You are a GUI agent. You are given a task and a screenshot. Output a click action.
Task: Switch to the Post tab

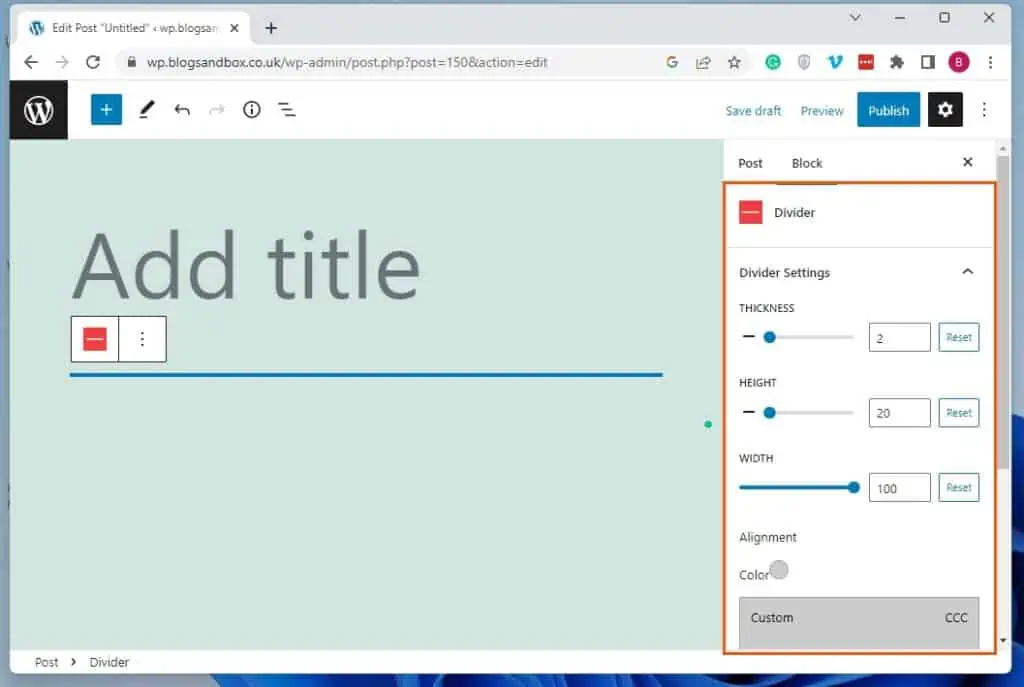pos(750,162)
